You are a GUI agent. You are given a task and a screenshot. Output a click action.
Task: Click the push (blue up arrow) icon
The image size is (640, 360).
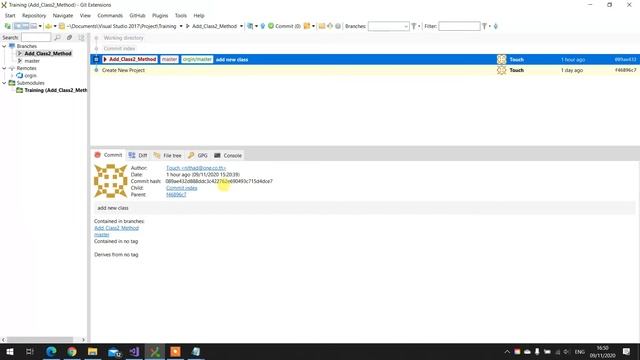pos(263,26)
